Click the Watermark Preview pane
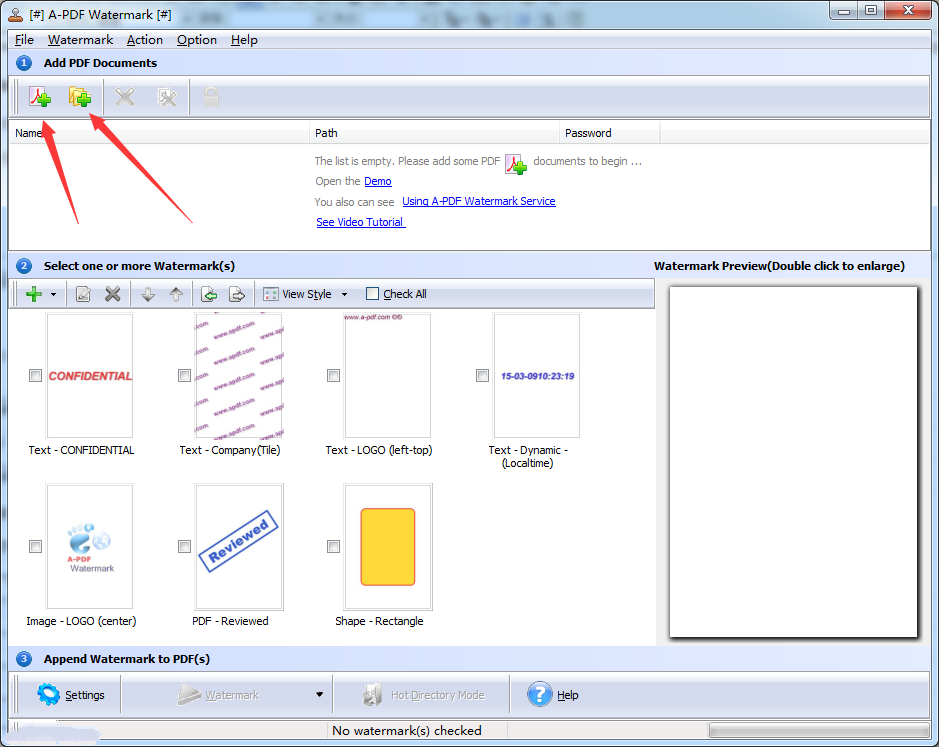Image resolution: width=939 pixels, height=747 pixels. tap(793, 462)
